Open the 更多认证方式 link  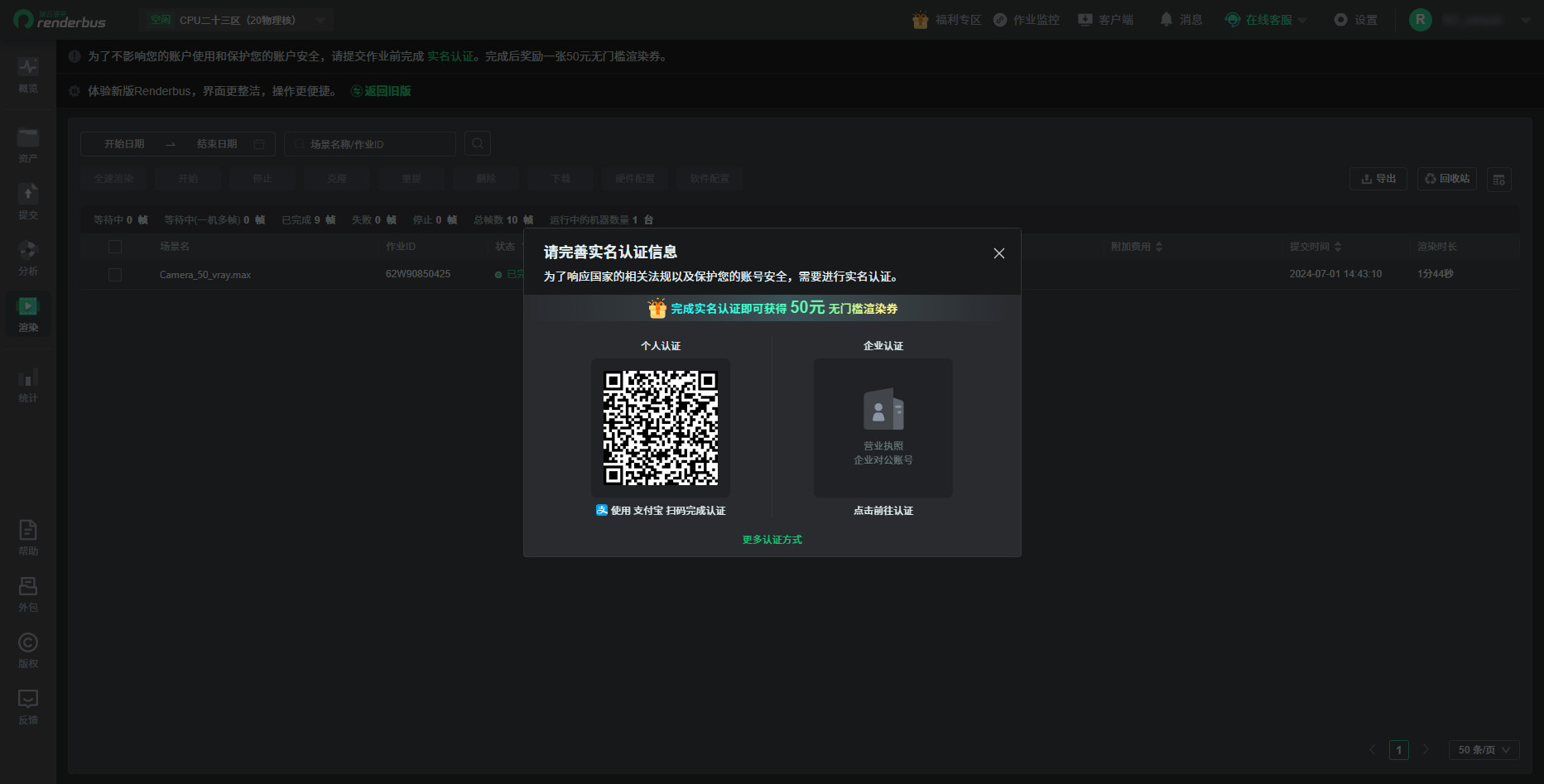coord(772,540)
